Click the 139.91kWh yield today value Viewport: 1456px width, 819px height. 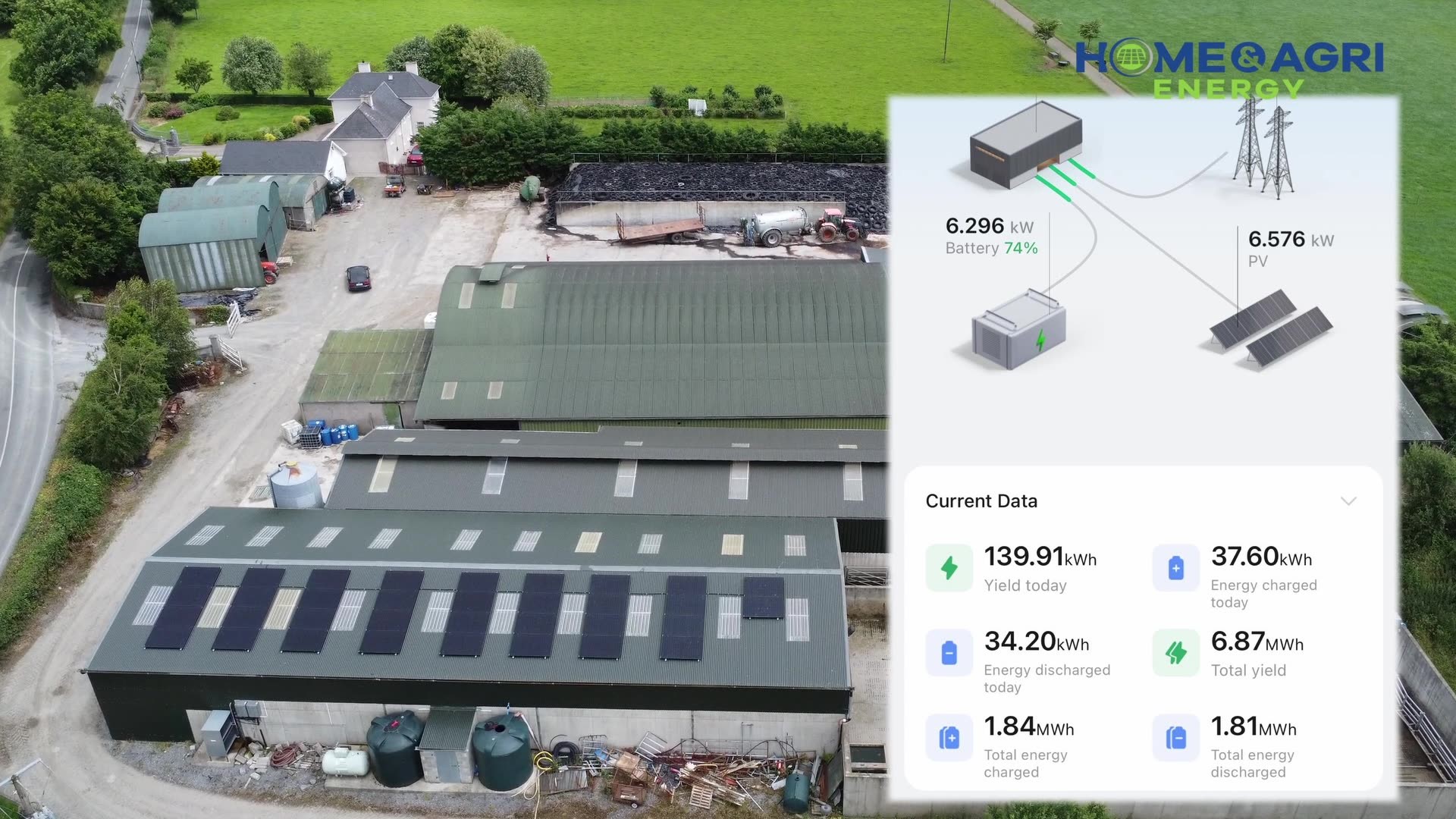pyautogui.click(x=1040, y=557)
